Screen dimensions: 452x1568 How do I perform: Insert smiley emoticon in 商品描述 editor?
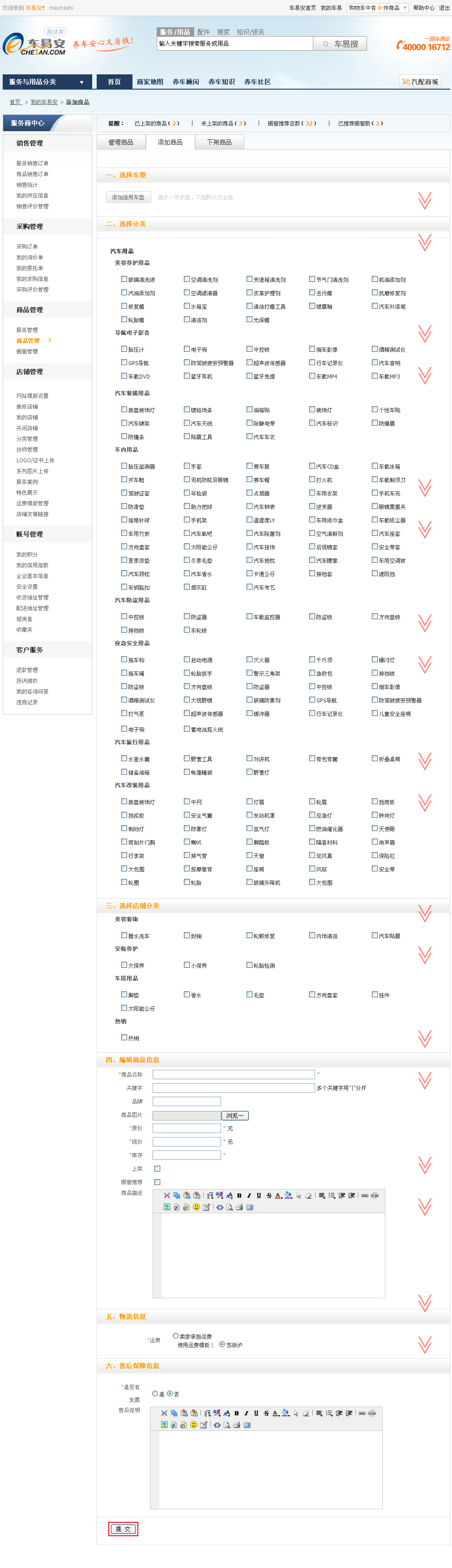196,1207
